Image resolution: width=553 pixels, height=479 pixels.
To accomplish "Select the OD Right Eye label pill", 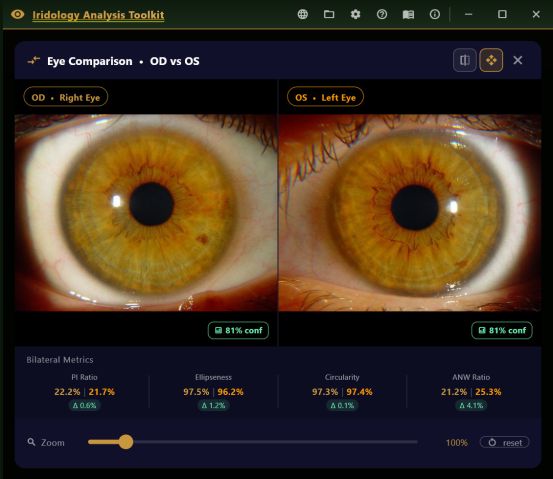I will tap(66, 97).
